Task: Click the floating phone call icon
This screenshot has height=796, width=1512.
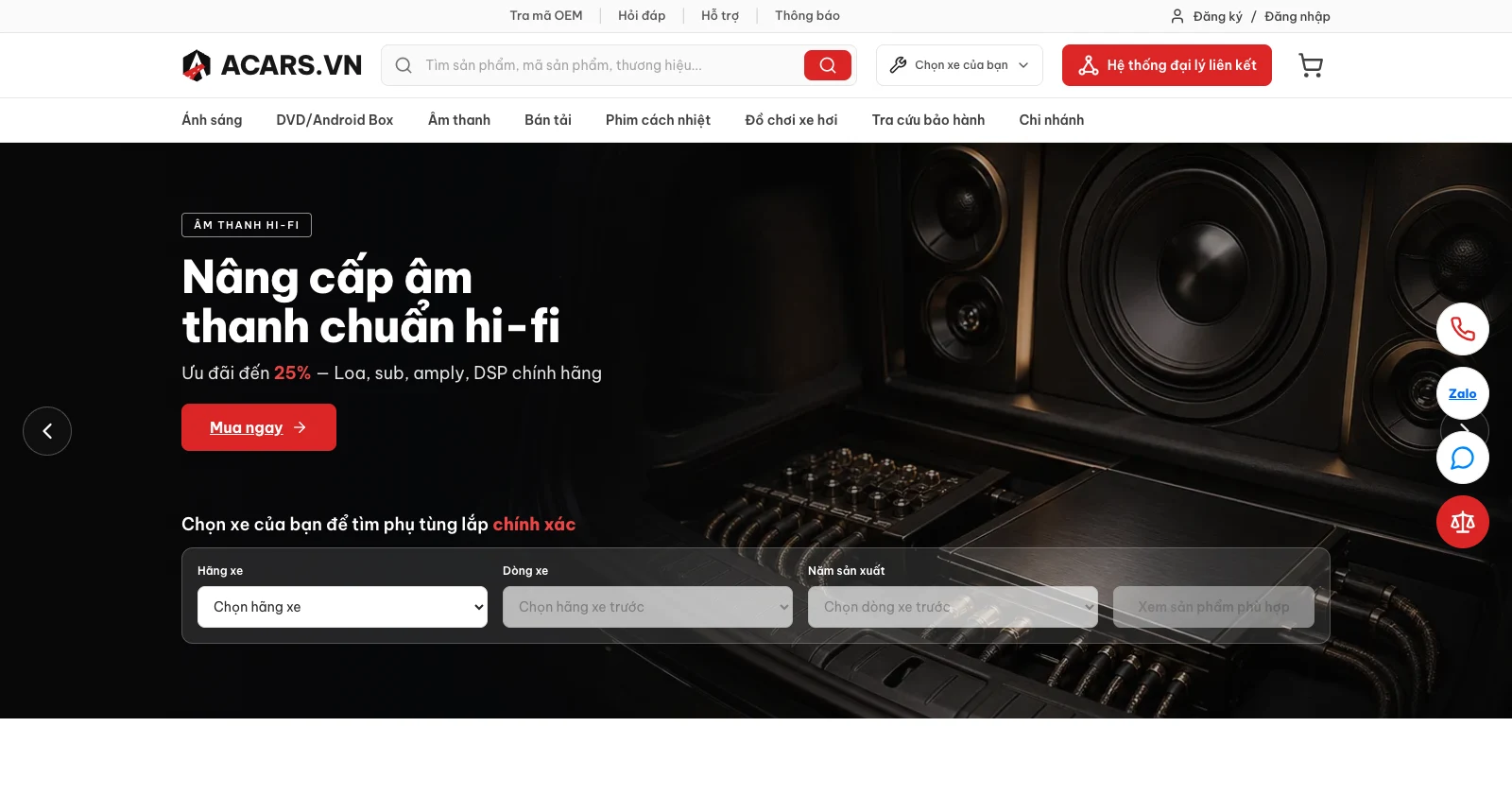Action: point(1463,329)
